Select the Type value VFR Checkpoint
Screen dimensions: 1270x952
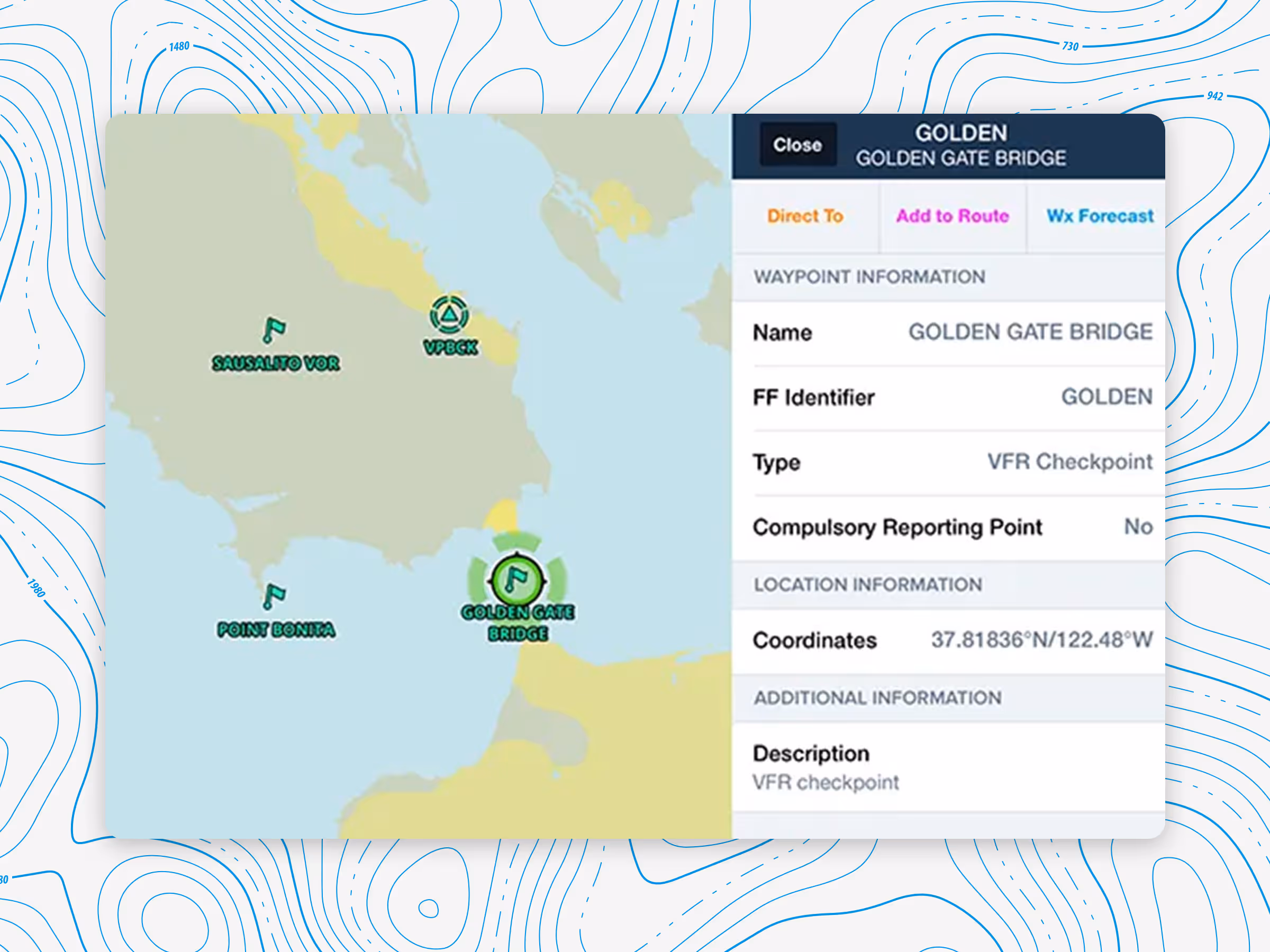point(1069,461)
